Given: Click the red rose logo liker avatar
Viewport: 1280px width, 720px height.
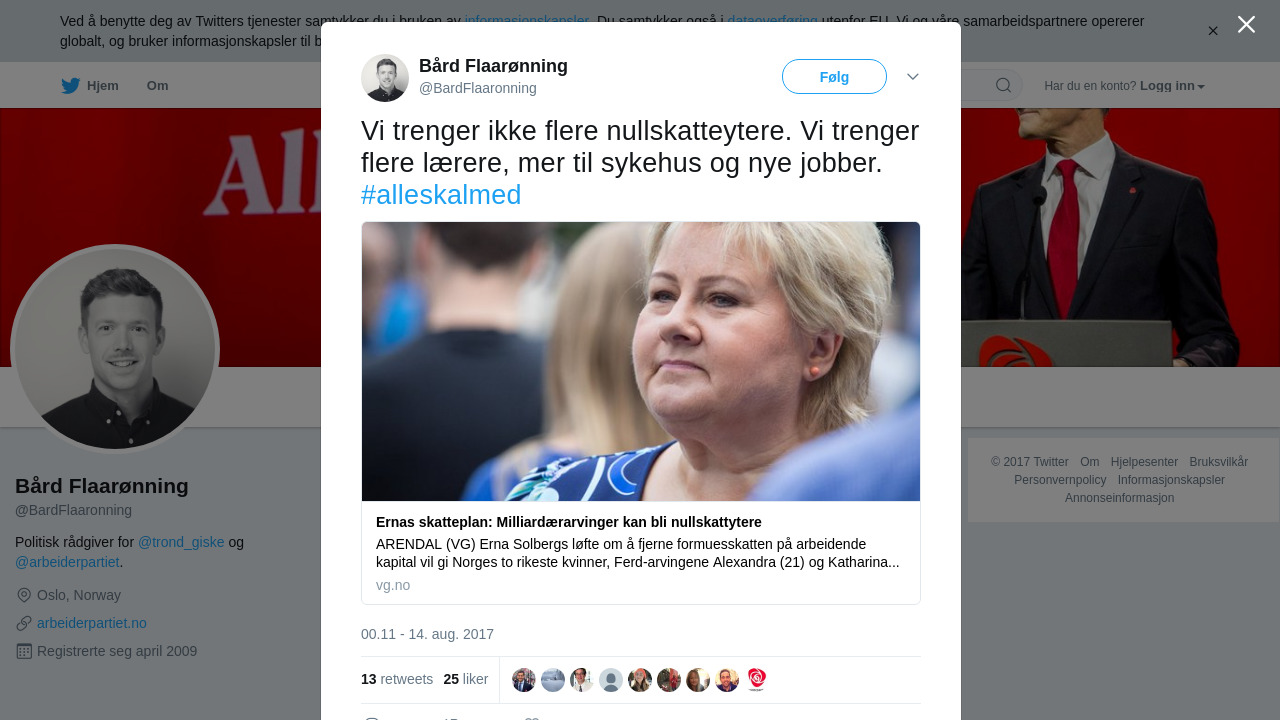Looking at the screenshot, I should (756, 680).
